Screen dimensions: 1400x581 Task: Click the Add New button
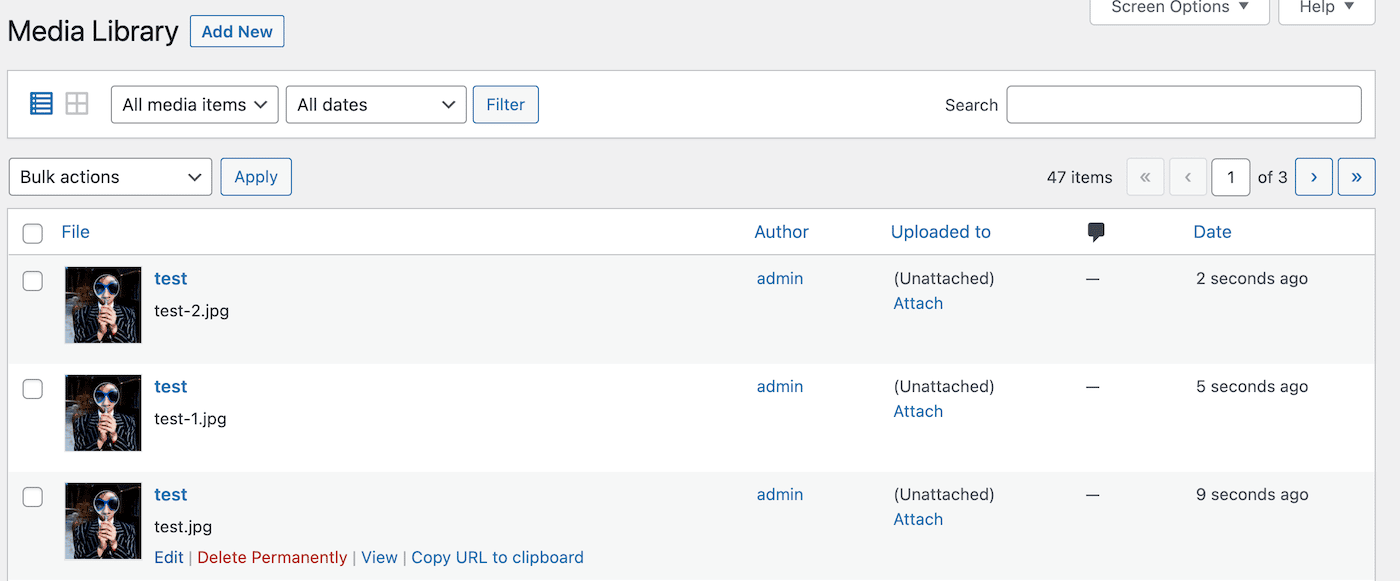pyautogui.click(x=237, y=32)
